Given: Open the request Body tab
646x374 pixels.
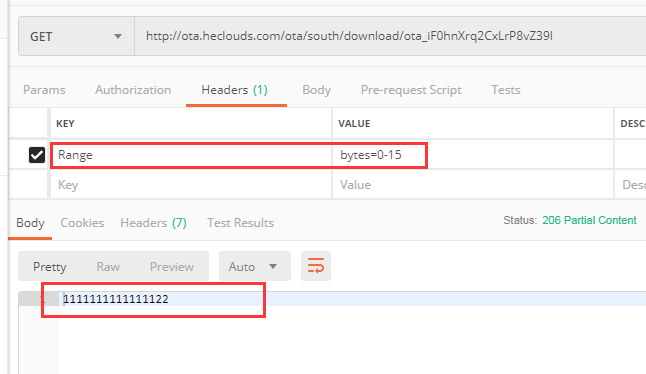Looking at the screenshot, I should [316, 90].
